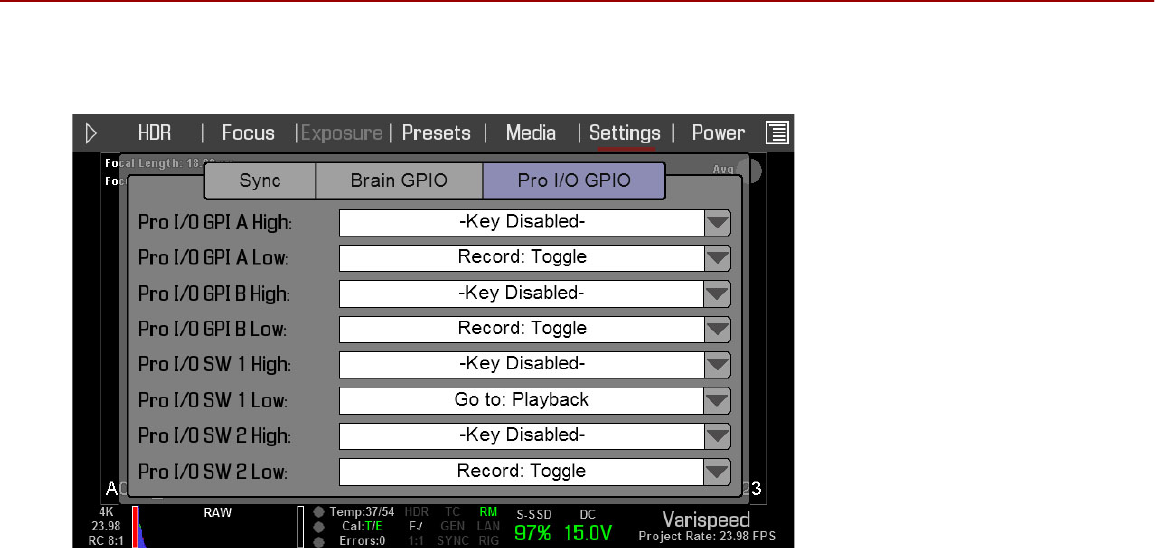The width and height of the screenshot is (1155, 548).
Task: Expand Pro I/O GPI A High dropdown arrow
Action: click(717, 223)
